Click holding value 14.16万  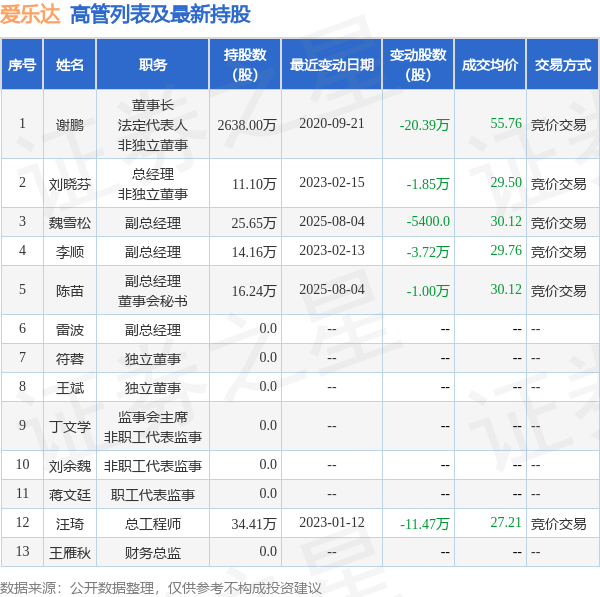[x=254, y=252]
